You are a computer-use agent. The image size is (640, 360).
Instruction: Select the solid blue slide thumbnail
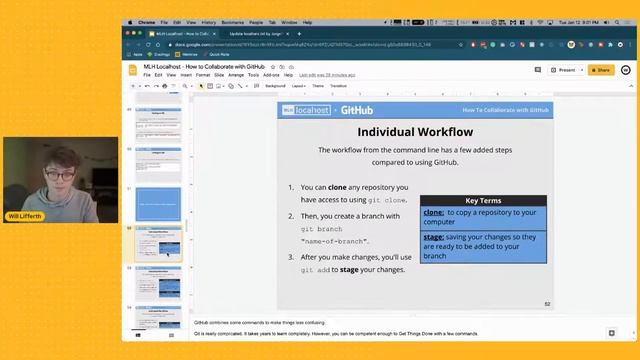point(158,204)
